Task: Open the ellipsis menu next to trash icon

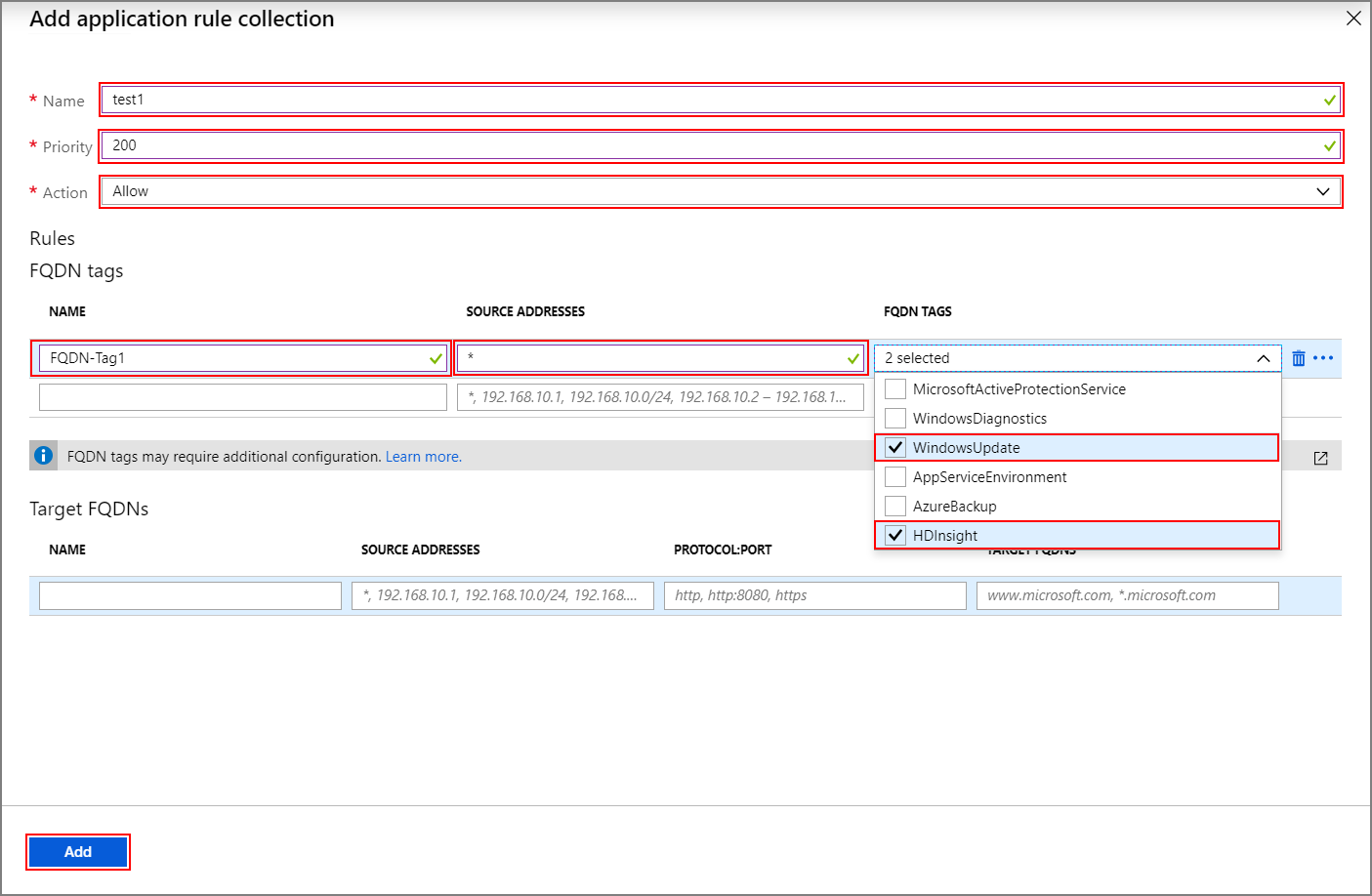Action: (1323, 357)
